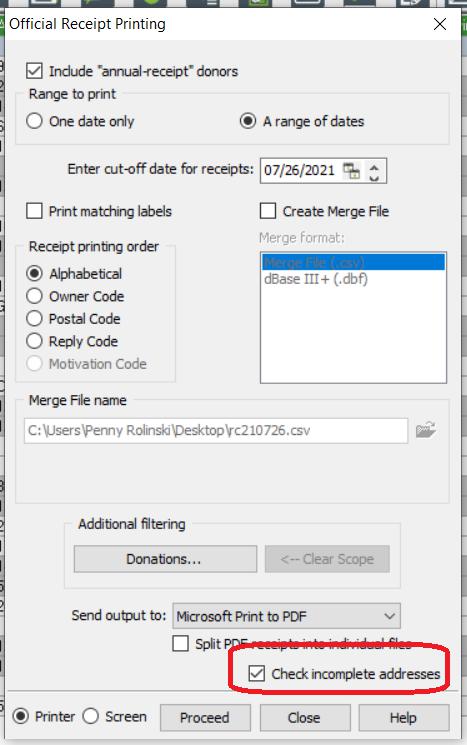The image size is (467, 745).
Task: Toggle Include annual-receipt donors checkbox
Action: click(34, 71)
